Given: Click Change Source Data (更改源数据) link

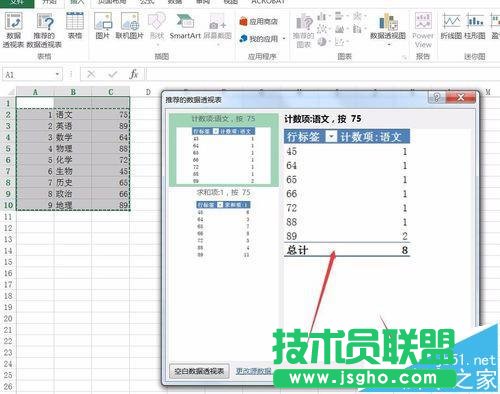Looking at the screenshot, I should click(254, 371).
